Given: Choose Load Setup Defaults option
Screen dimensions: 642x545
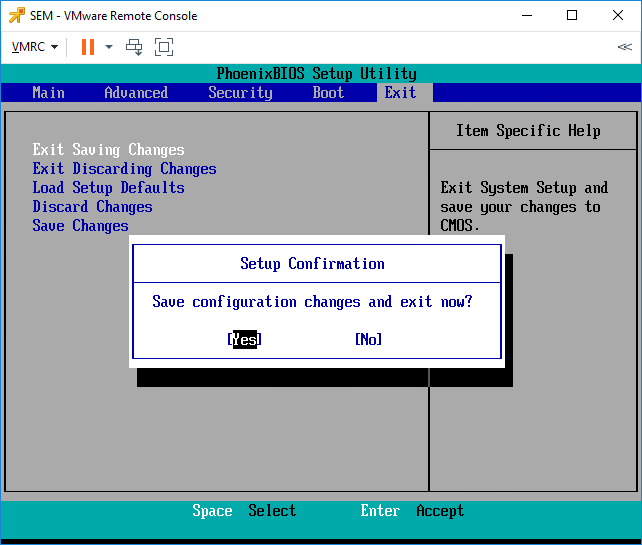Looking at the screenshot, I should [109, 188].
